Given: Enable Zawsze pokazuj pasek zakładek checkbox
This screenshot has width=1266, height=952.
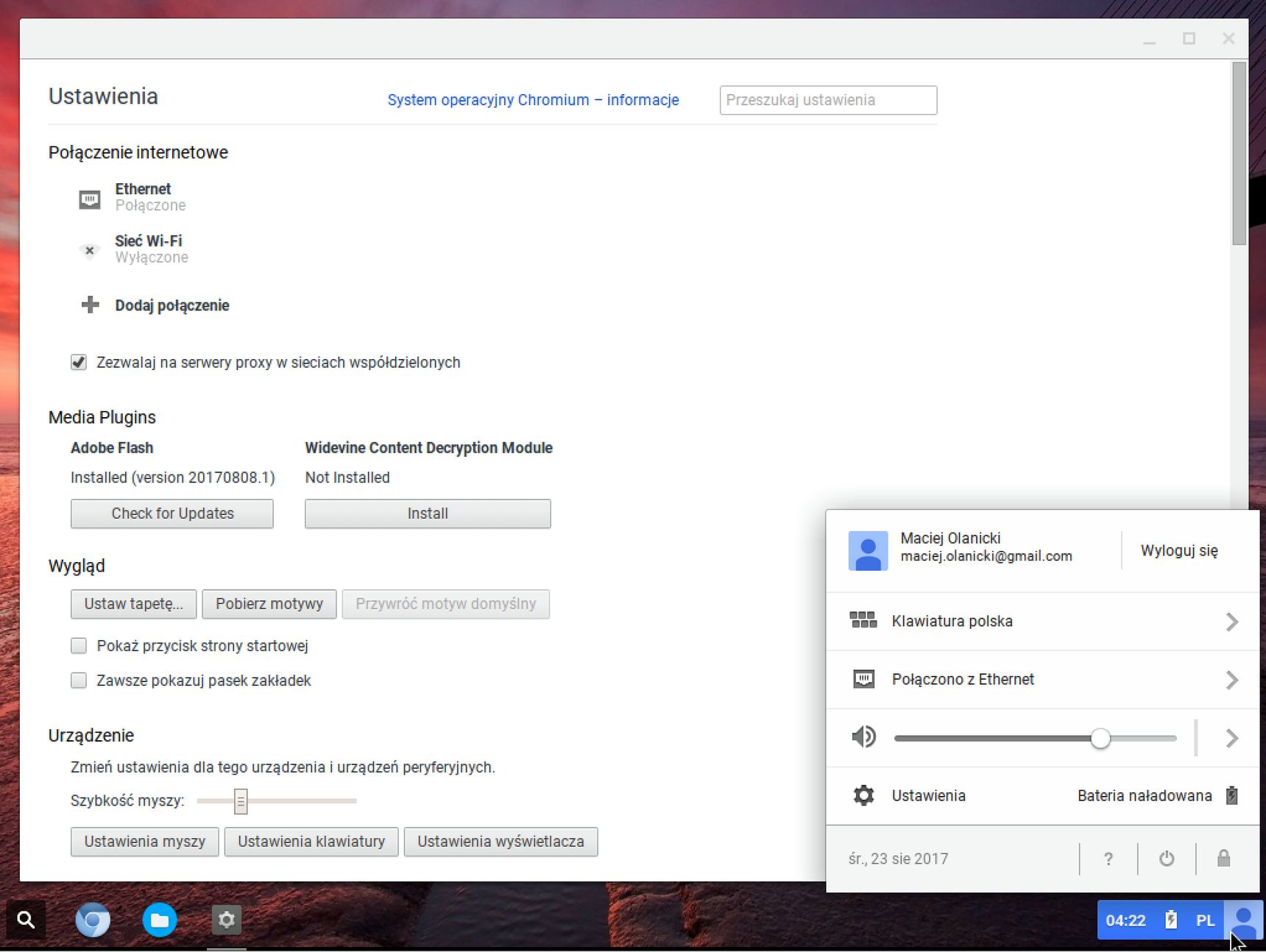Looking at the screenshot, I should pyautogui.click(x=79, y=680).
